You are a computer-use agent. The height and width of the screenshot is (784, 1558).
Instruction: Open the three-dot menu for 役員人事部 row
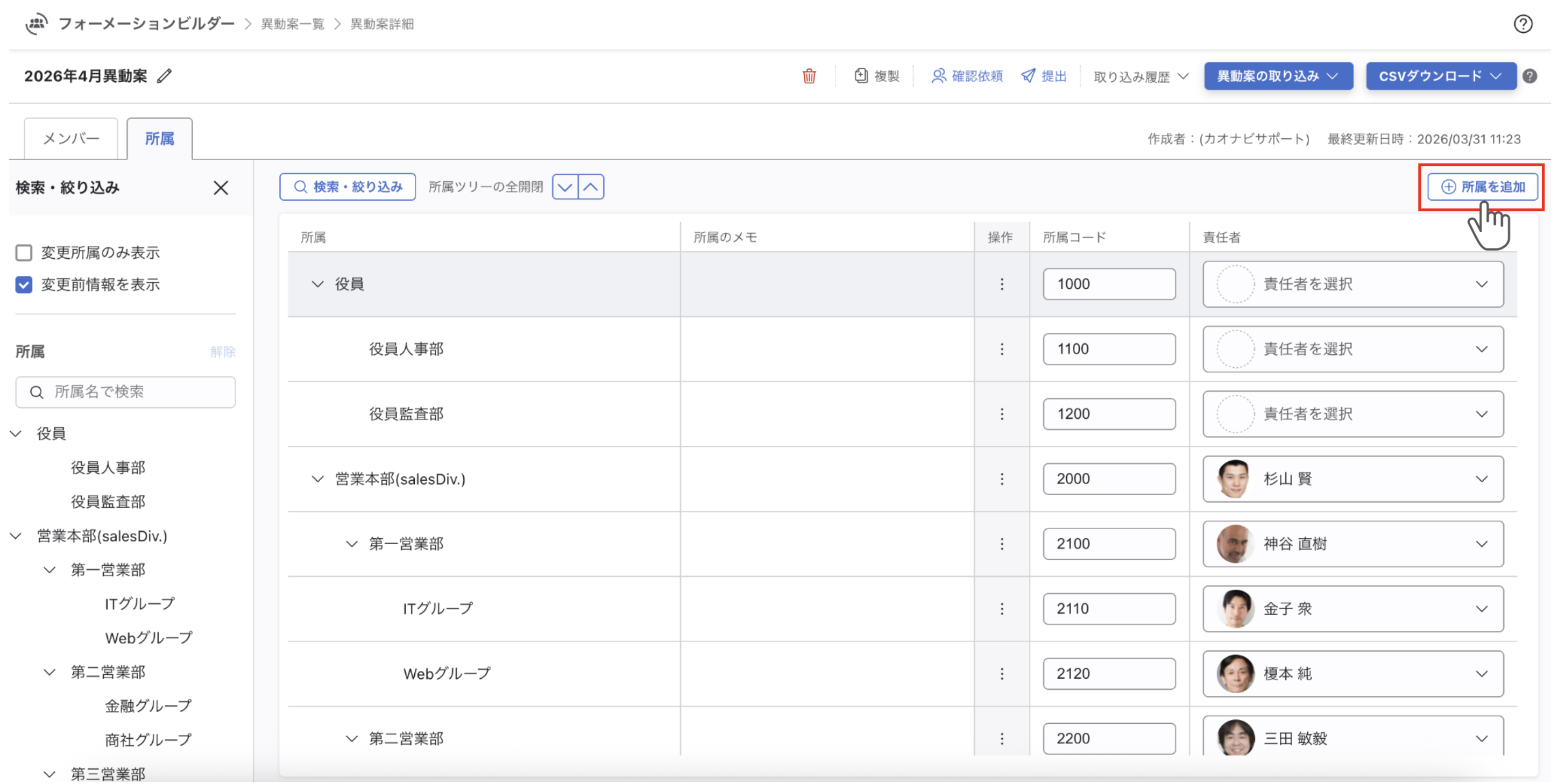pyautogui.click(x=1002, y=350)
